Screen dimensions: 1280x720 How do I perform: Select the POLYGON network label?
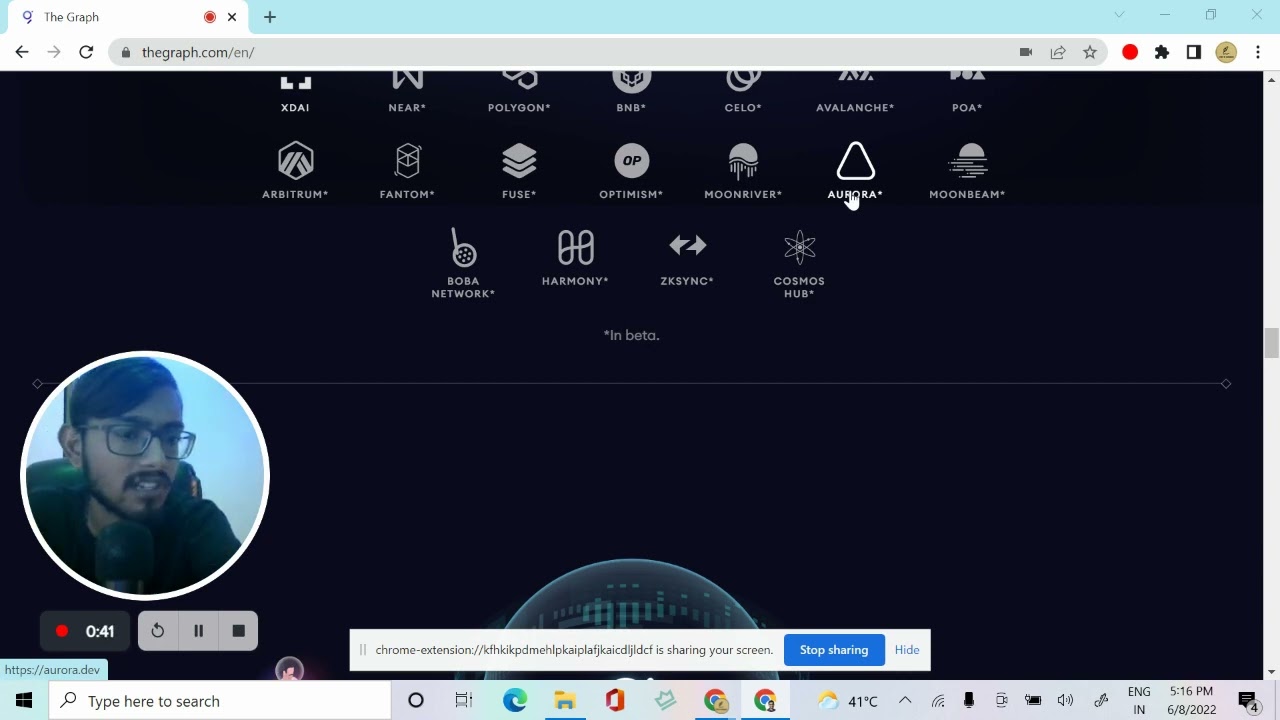[x=519, y=107]
